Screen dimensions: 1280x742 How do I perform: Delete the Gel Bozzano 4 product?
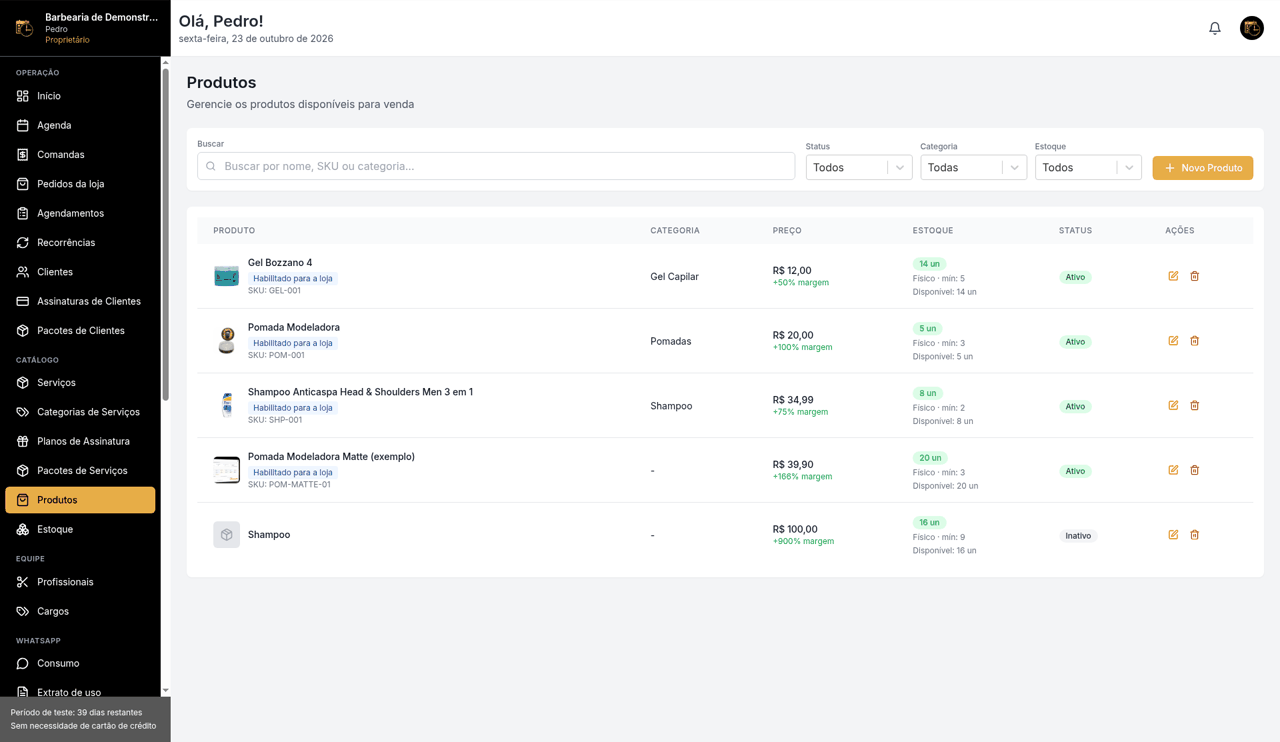click(x=1194, y=276)
